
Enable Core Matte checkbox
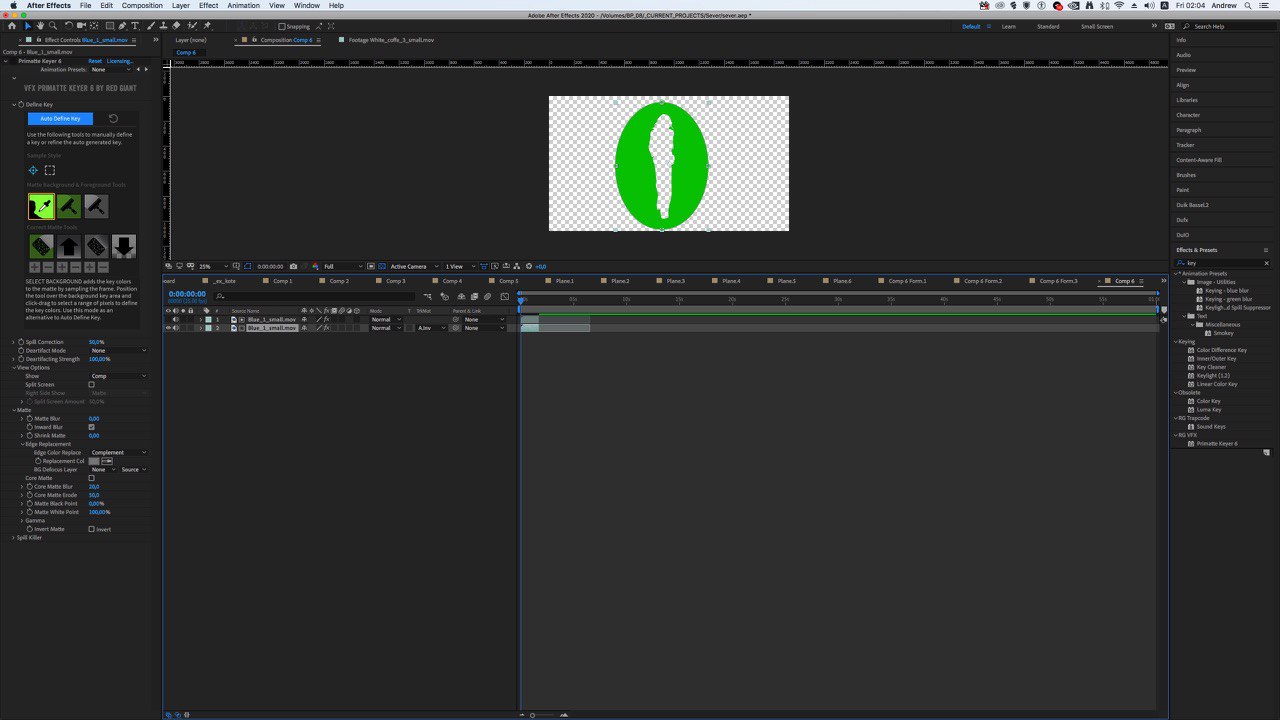(92, 478)
